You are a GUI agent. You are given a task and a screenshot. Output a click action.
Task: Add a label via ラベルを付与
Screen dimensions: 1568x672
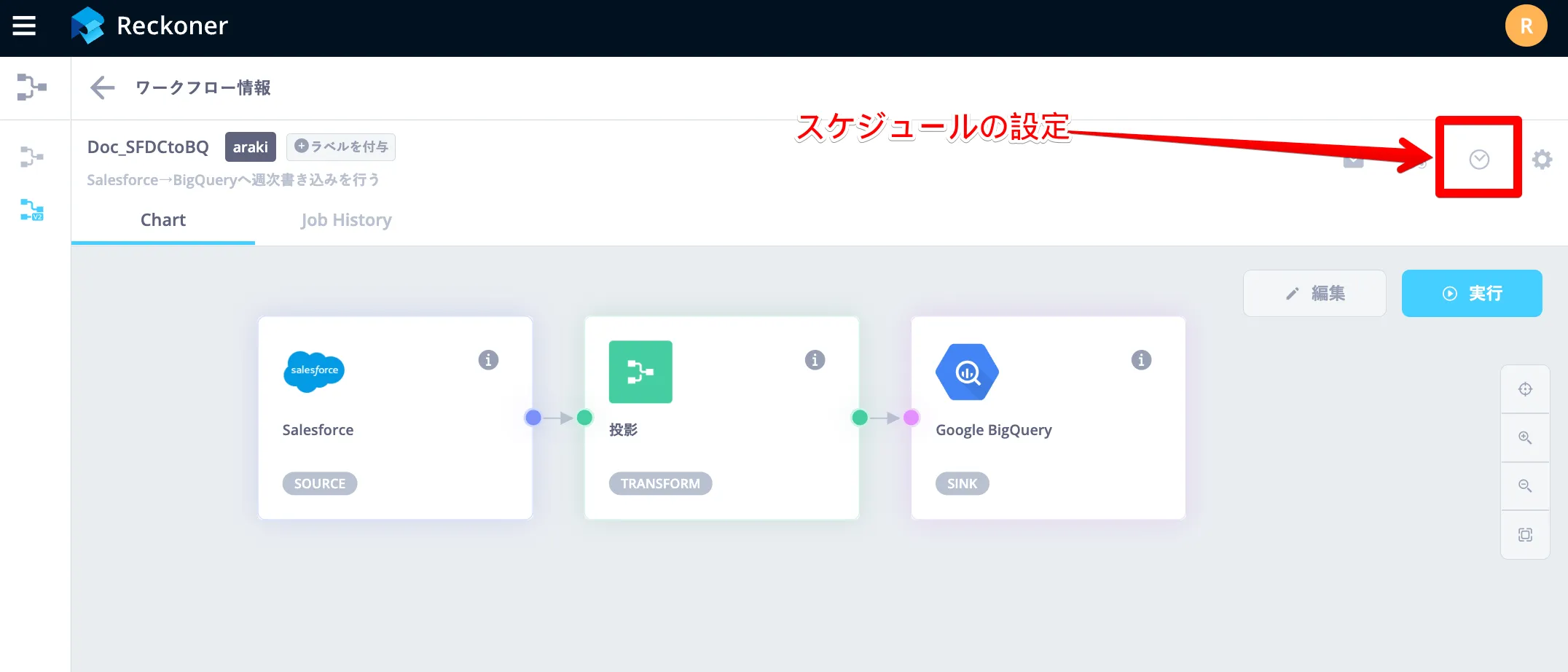340,146
